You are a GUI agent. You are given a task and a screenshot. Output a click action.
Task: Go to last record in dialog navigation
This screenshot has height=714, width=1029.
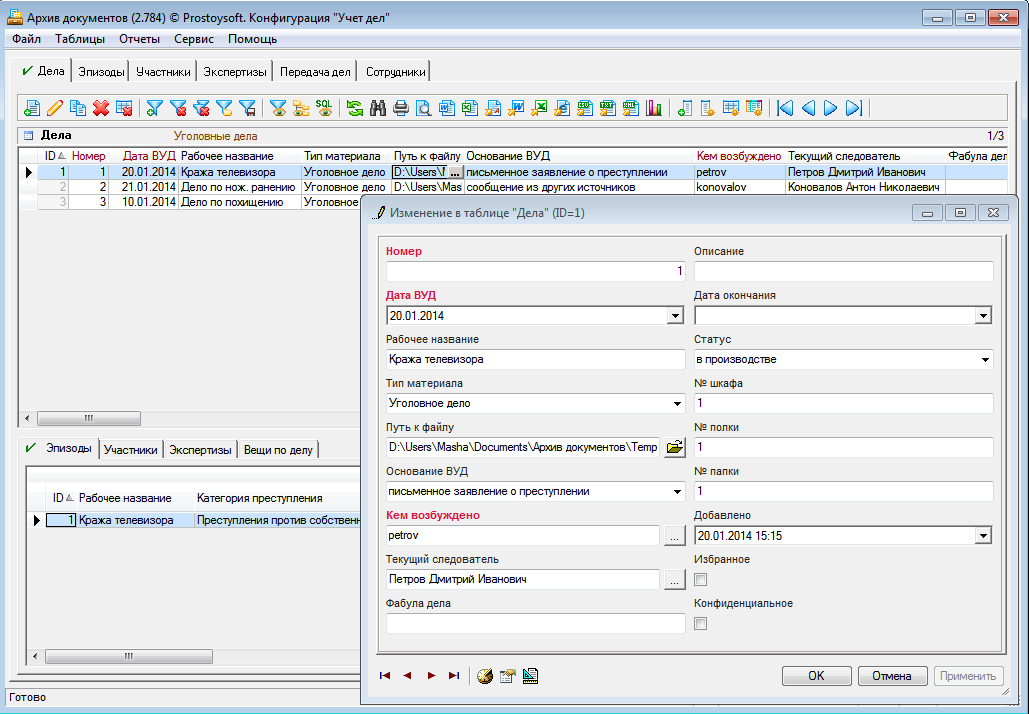[454, 676]
